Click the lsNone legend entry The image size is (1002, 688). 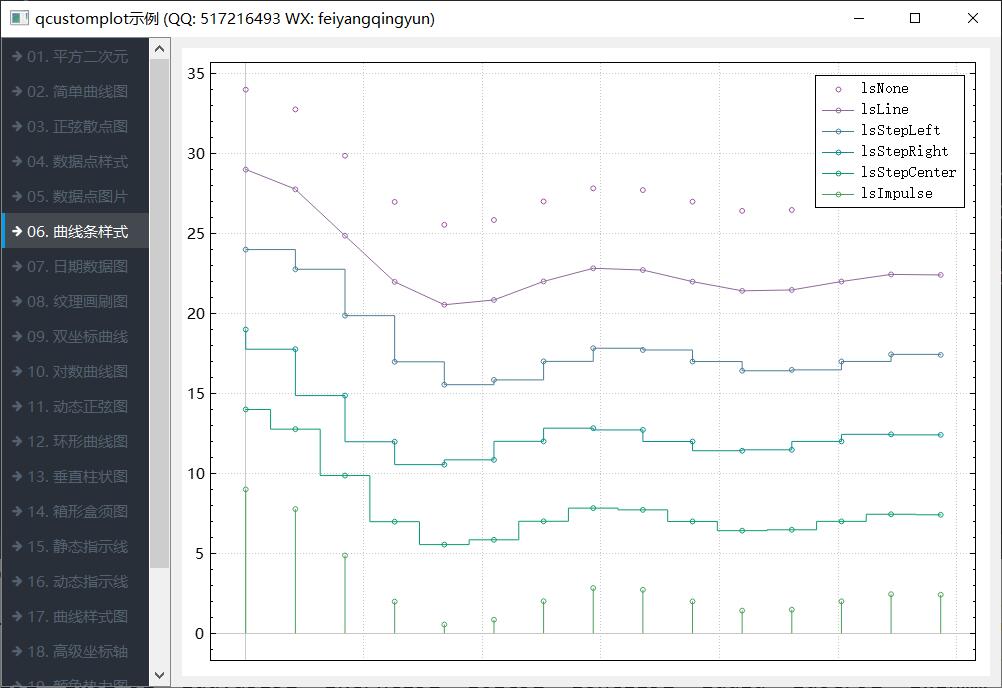(x=884, y=89)
